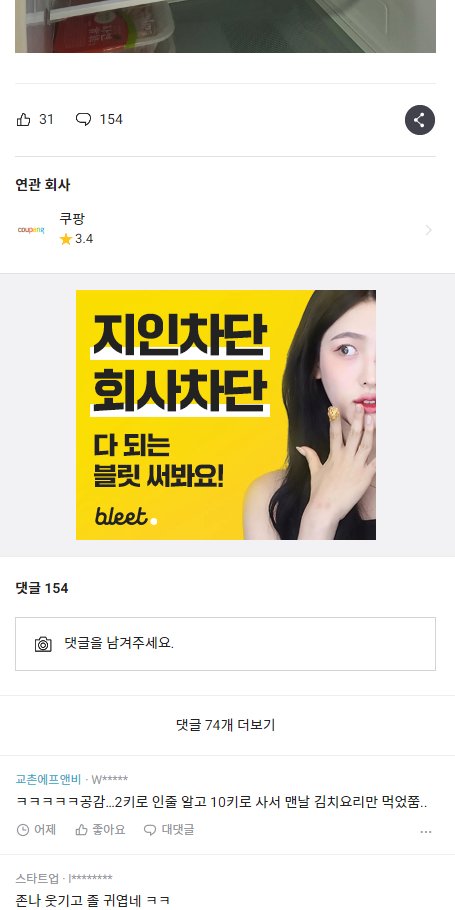Open the share menu via dark circular icon
Viewport: 455px width, 910px height.
pos(420,120)
